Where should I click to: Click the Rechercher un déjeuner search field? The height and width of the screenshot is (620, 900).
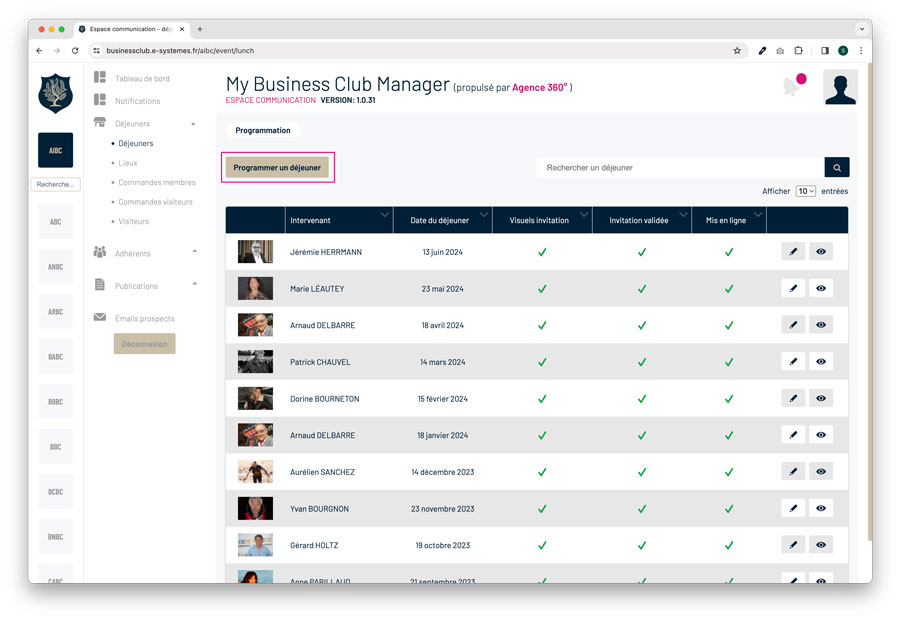click(680, 168)
